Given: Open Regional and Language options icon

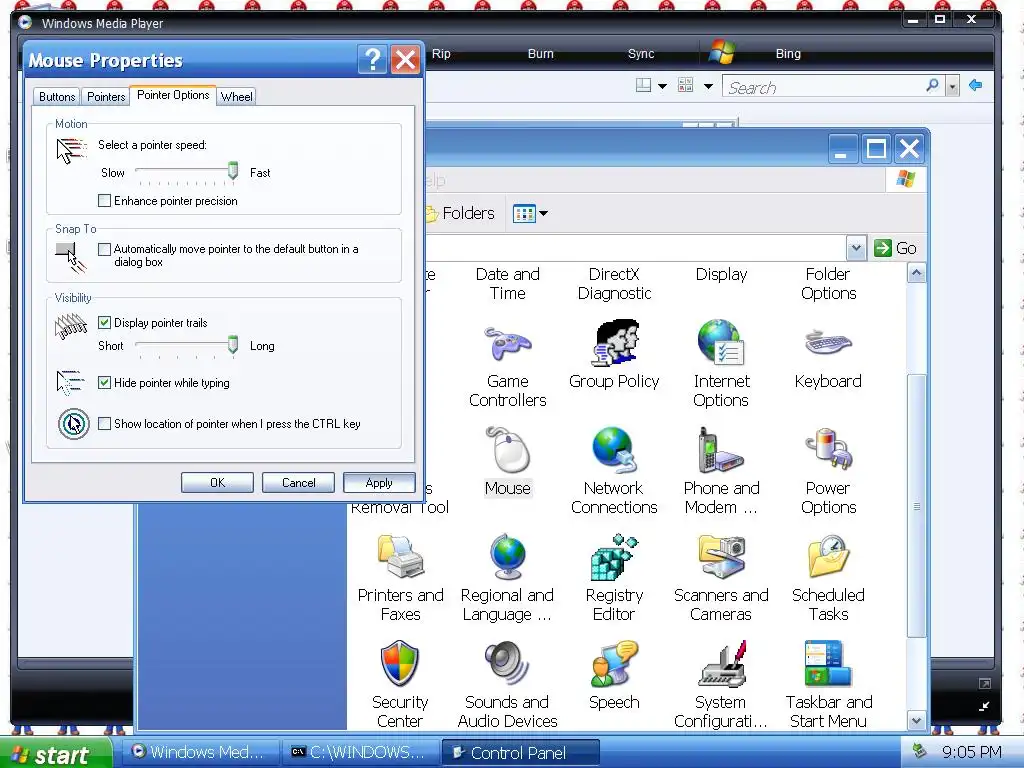Looking at the screenshot, I should pos(507,557).
